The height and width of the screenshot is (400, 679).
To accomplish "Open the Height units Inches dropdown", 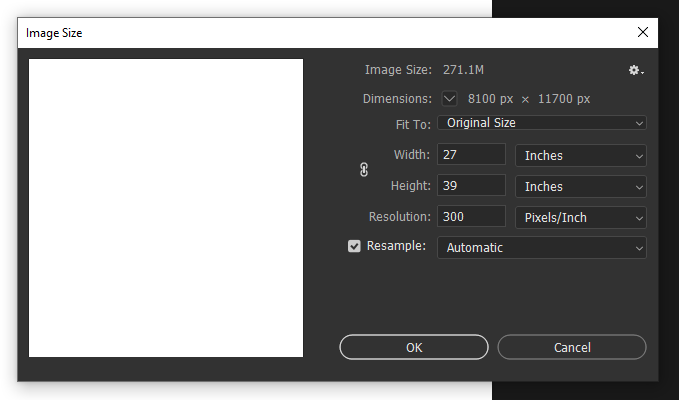I will pyautogui.click(x=581, y=187).
